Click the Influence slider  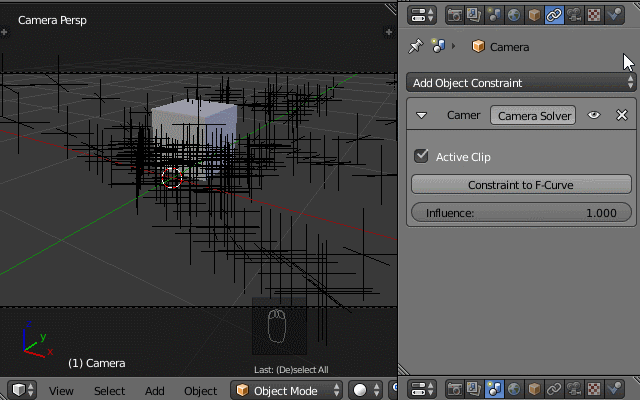[x=521, y=213]
